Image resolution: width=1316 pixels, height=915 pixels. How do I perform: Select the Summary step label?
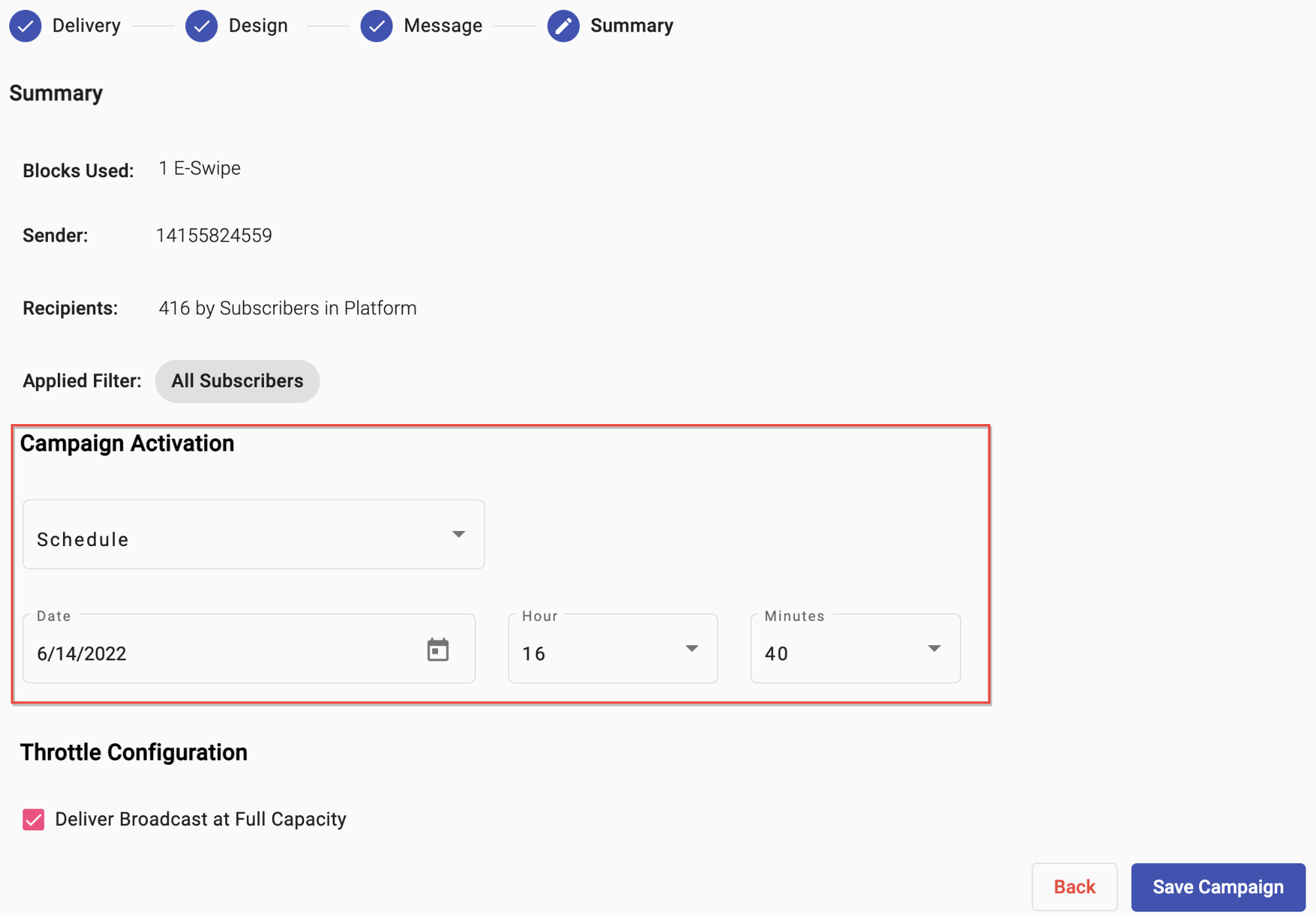[631, 26]
